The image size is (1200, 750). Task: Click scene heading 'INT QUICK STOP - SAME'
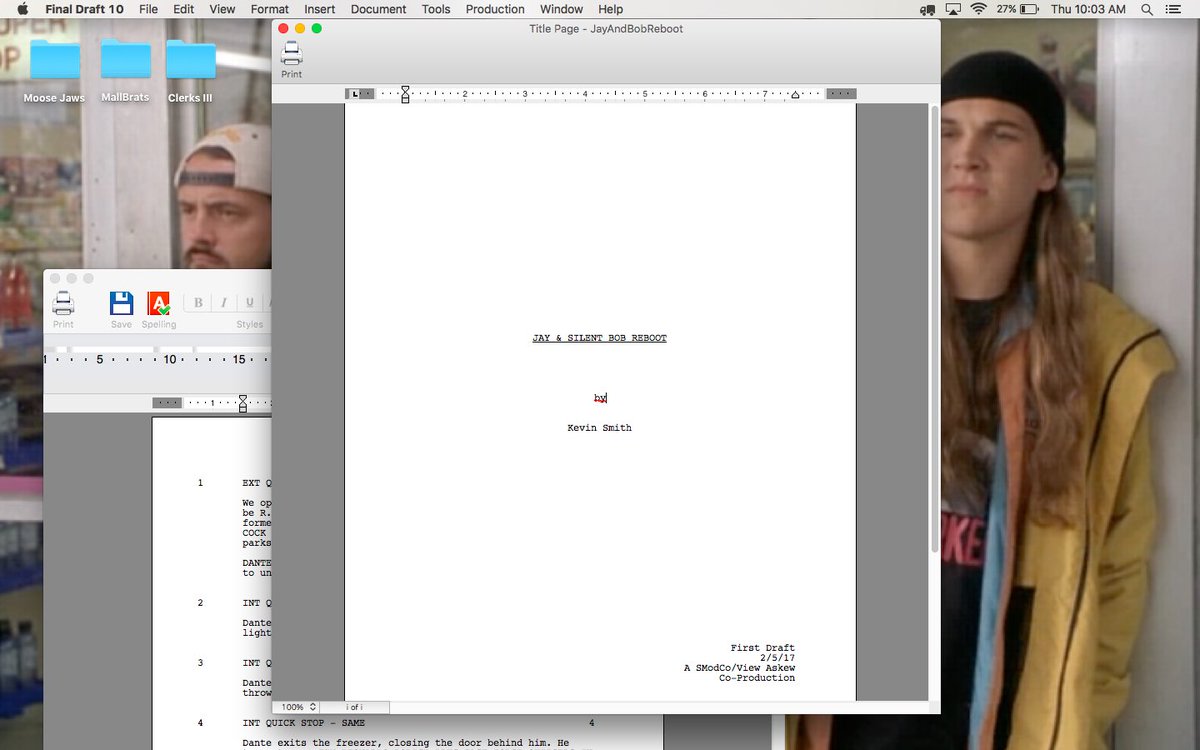point(303,723)
